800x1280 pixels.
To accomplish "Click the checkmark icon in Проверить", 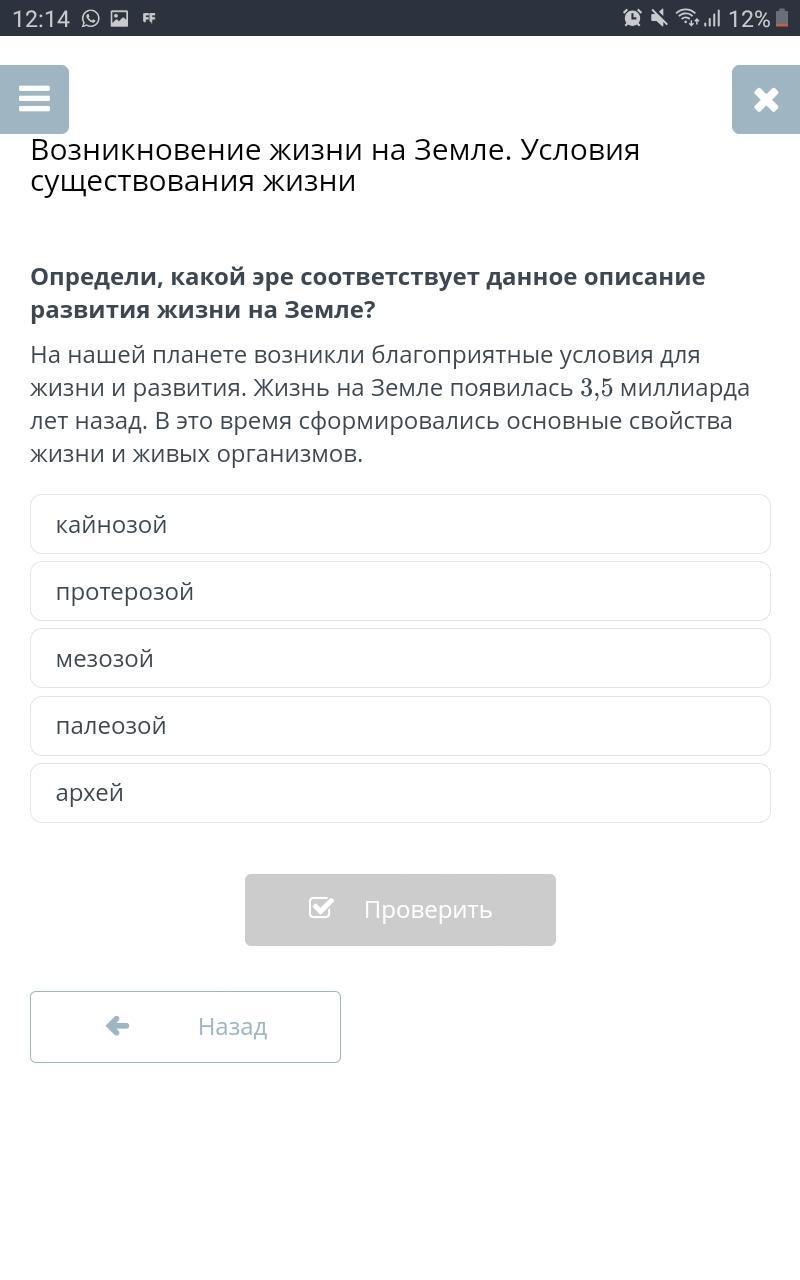I will (321, 908).
